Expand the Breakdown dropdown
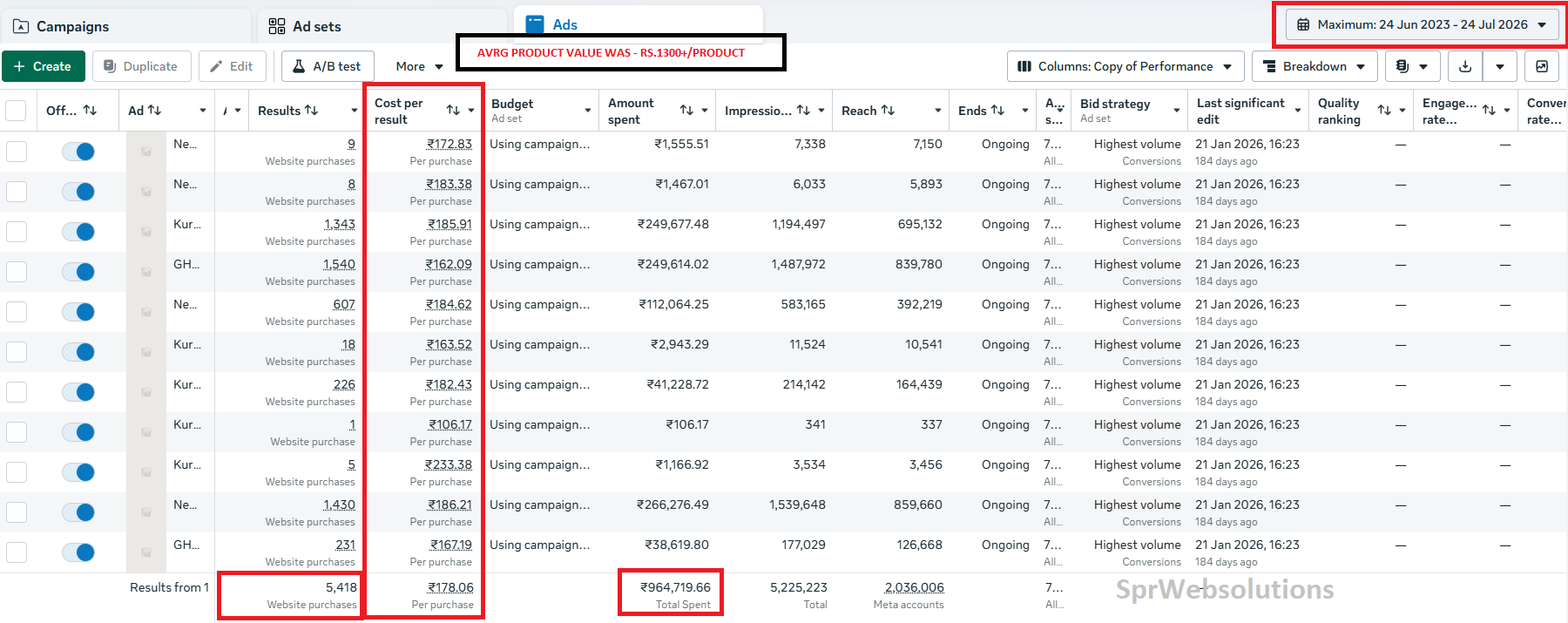 tap(1315, 66)
